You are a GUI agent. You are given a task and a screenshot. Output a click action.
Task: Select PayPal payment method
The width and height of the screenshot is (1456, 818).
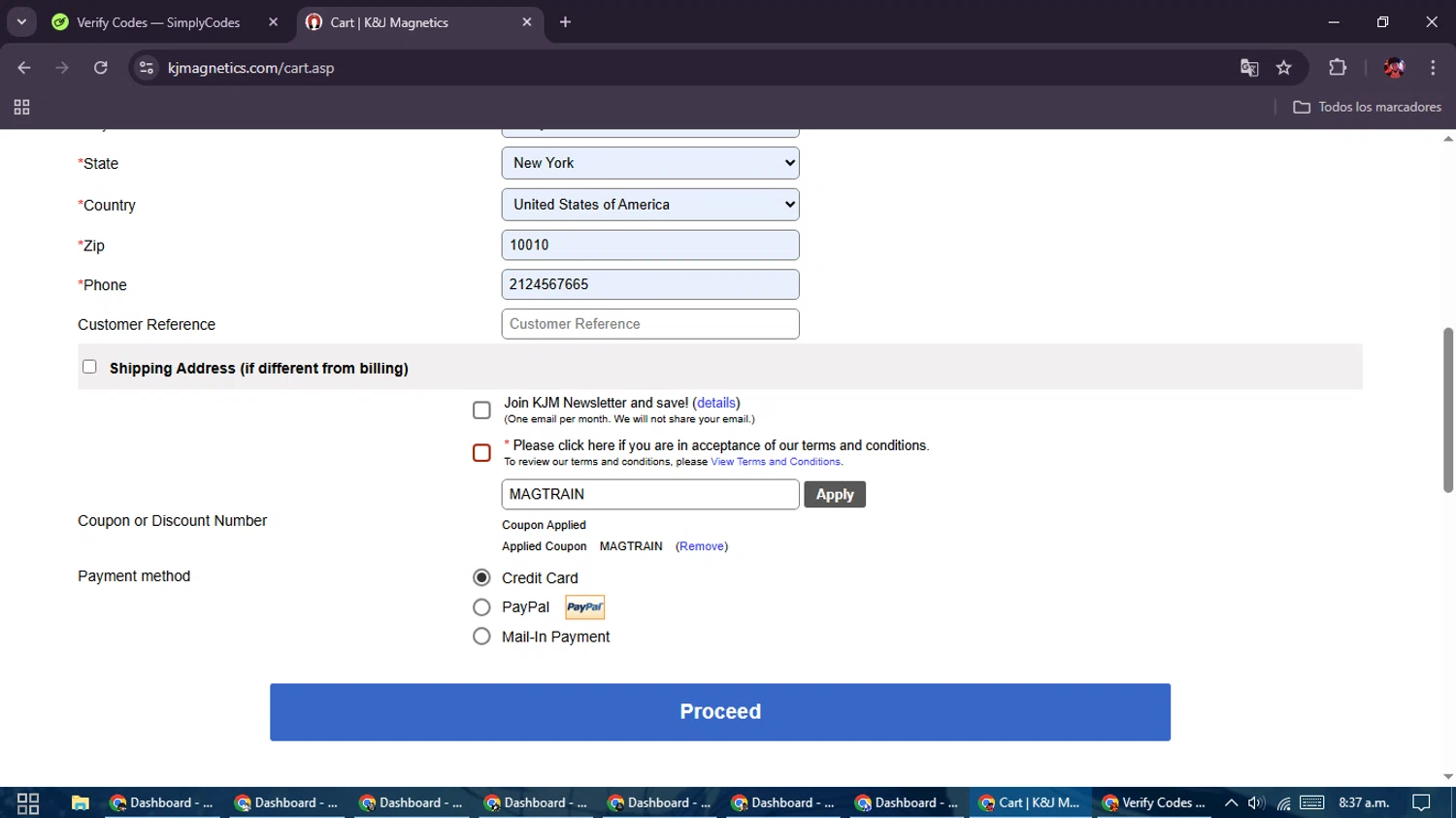point(481,607)
